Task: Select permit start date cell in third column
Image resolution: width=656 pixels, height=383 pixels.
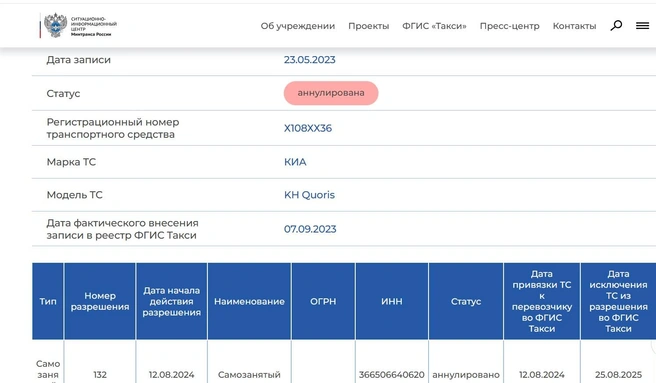Action: coord(172,375)
